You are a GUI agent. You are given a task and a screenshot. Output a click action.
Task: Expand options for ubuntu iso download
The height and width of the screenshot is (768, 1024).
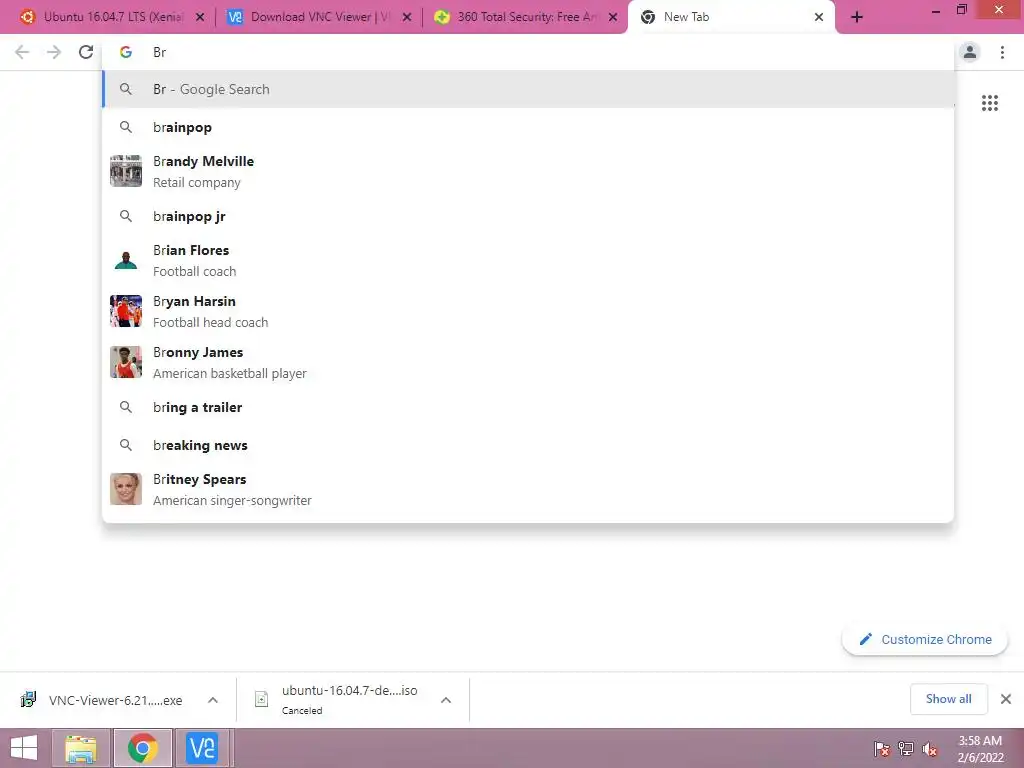pos(446,700)
